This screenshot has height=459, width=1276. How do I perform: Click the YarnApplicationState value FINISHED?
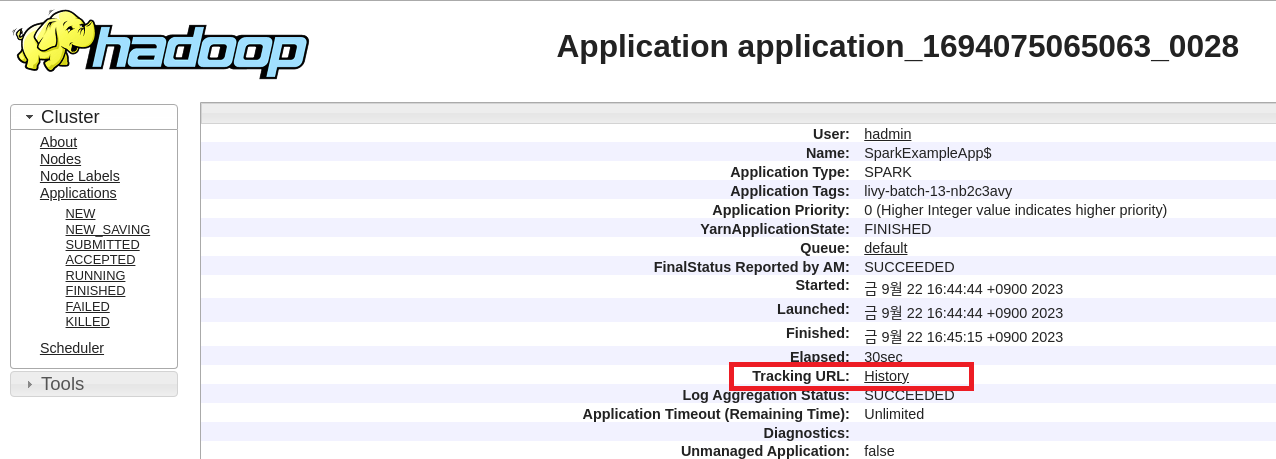point(897,229)
